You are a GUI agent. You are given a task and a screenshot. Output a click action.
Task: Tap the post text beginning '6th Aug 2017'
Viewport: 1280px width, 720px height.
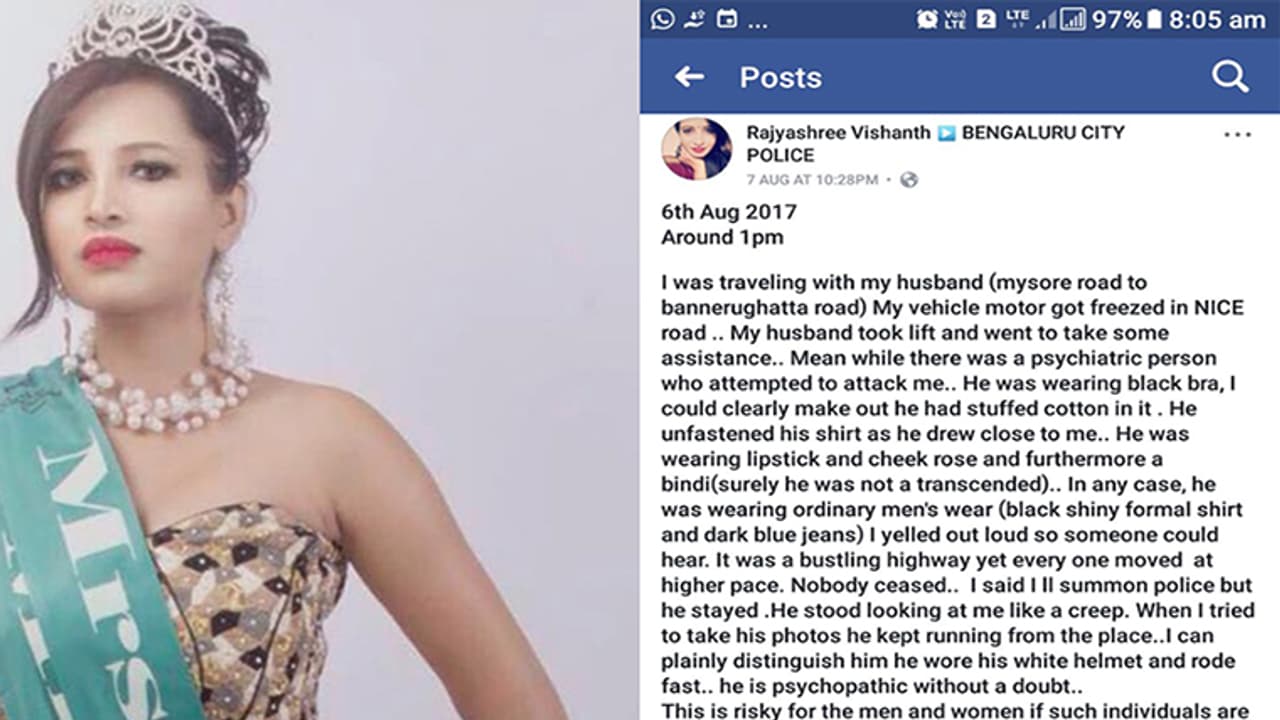729,211
